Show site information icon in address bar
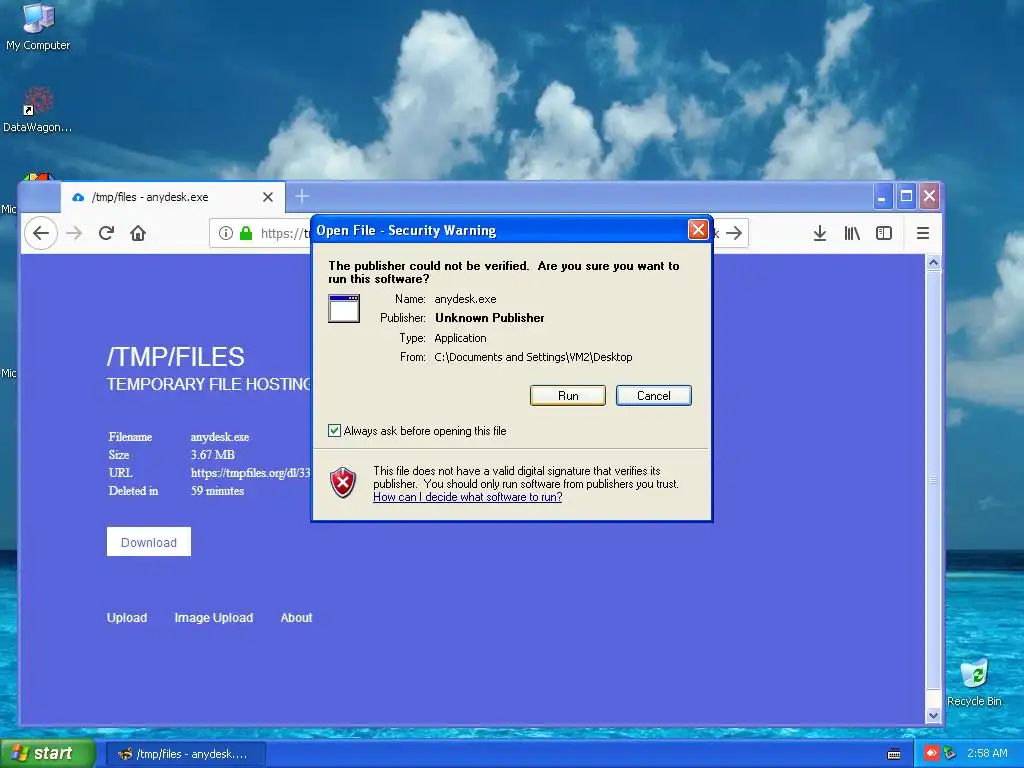 click(226, 233)
